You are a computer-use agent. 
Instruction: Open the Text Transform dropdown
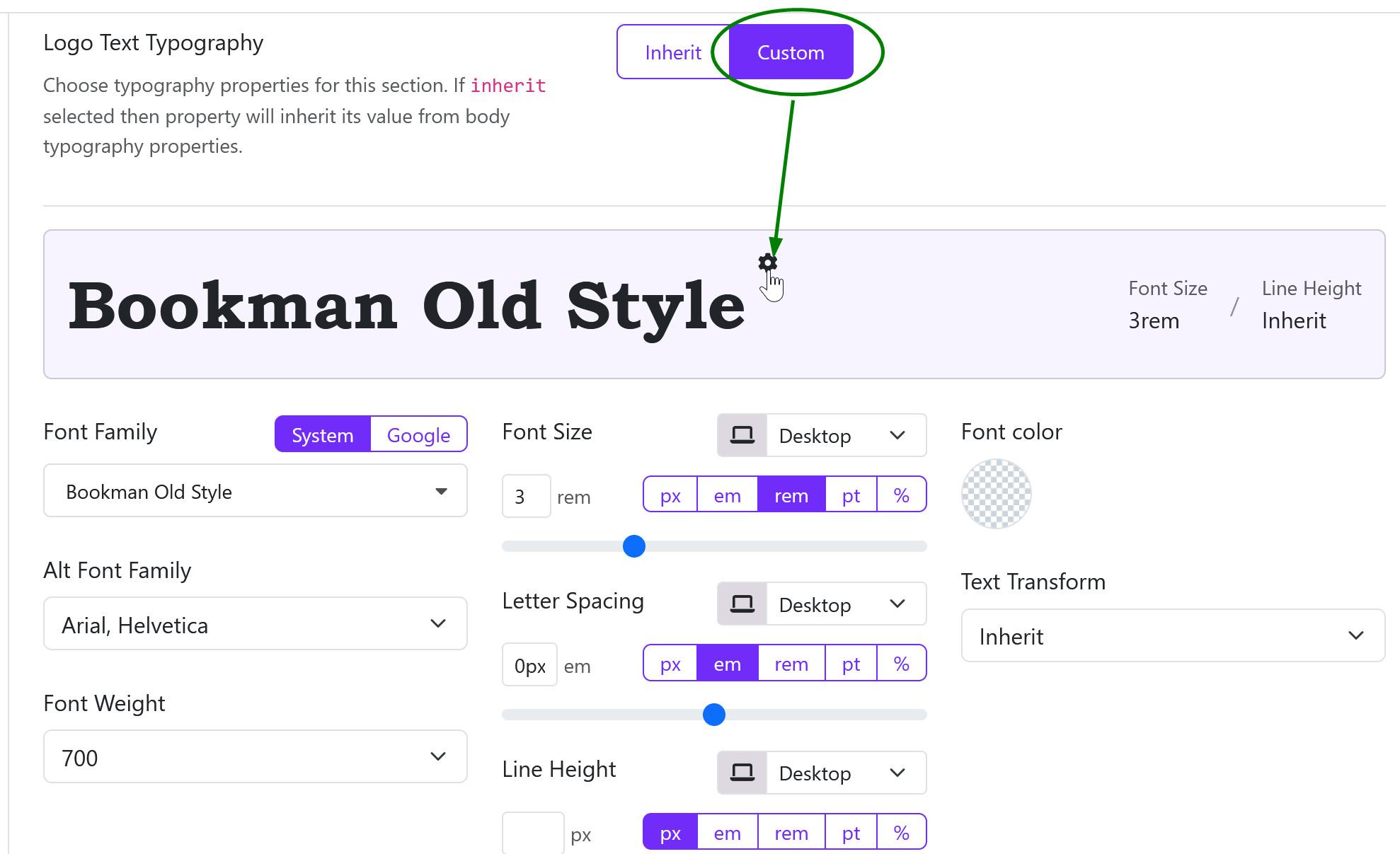click(1172, 635)
